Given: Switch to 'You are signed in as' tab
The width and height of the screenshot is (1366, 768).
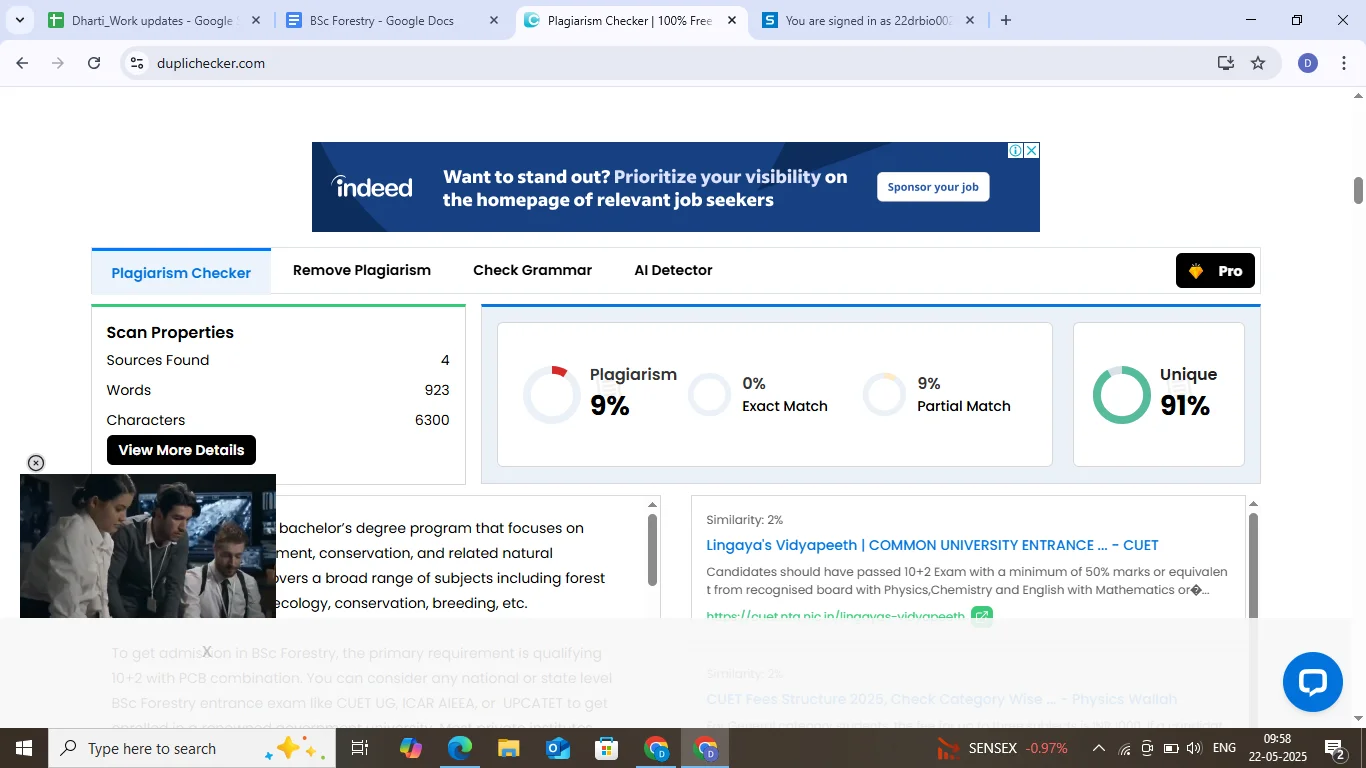Looking at the screenshot, I should tap(866, 20).
